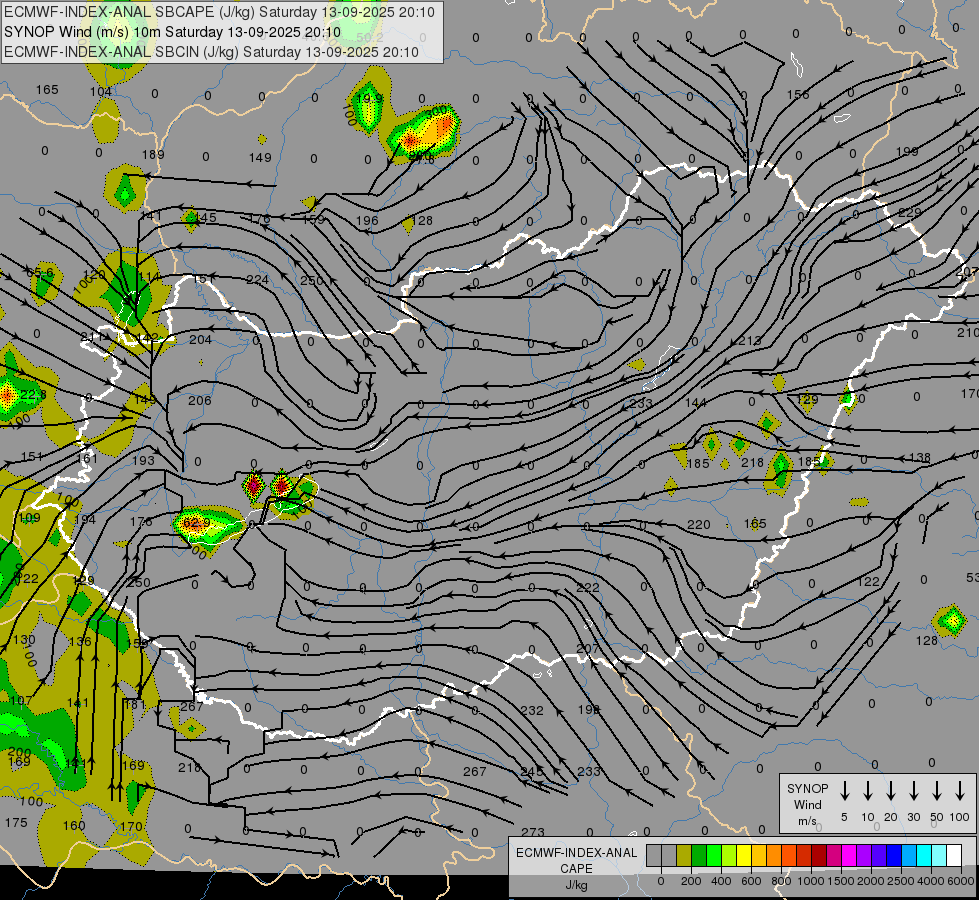Click the 400 tick label on CAPE scale

coord(721,881)
